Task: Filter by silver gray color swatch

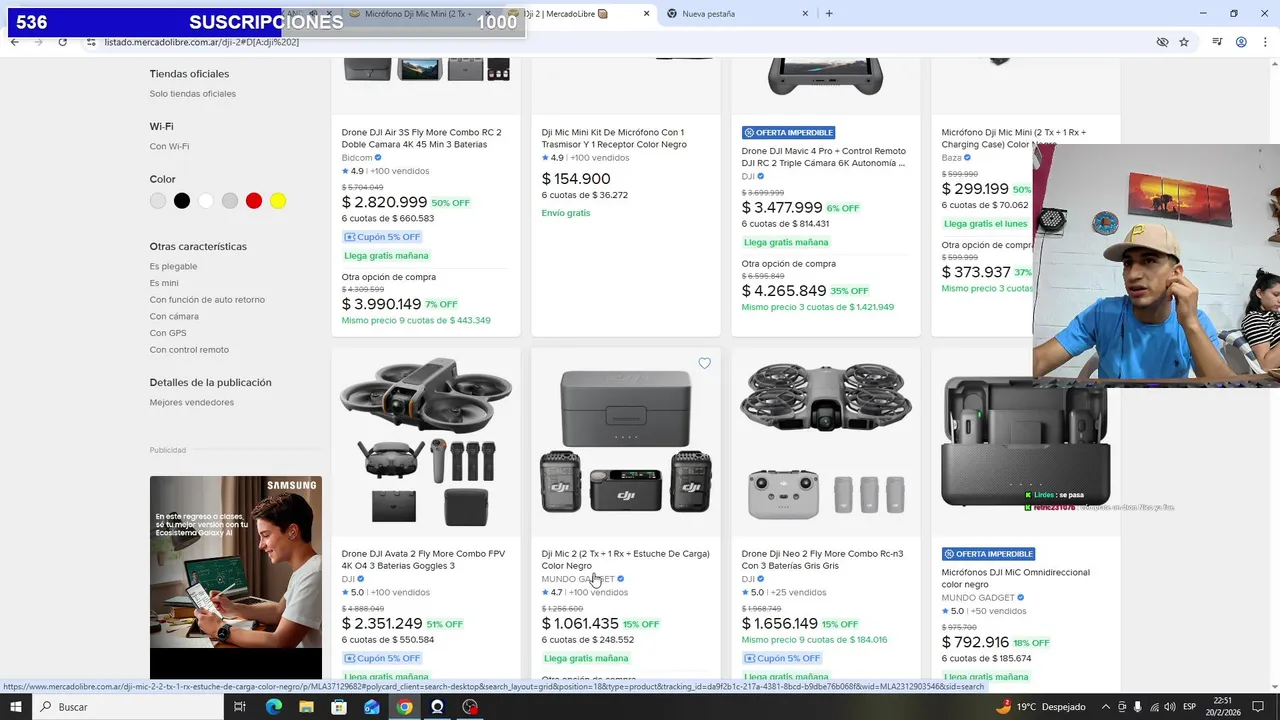Action: (x=230, y=201)
